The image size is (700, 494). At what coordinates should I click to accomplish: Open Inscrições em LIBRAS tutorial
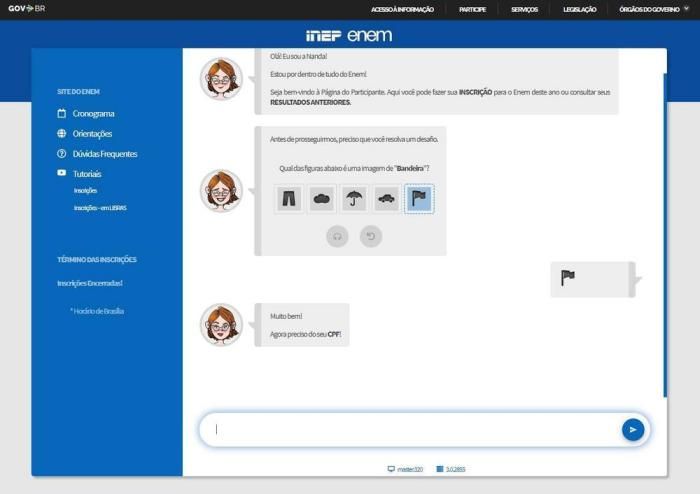click(x=100, y=208)
